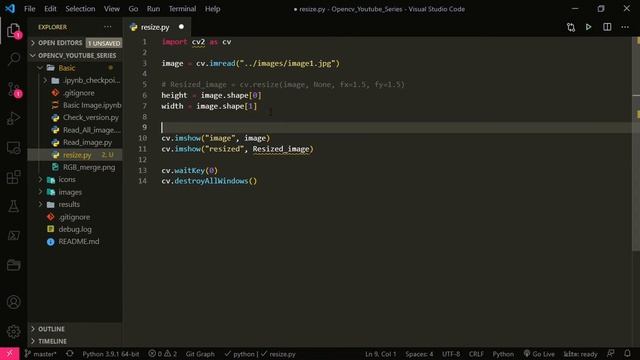640x360 pixels.
Task: Click the Run Python File play button
Action: click(588, 27)
